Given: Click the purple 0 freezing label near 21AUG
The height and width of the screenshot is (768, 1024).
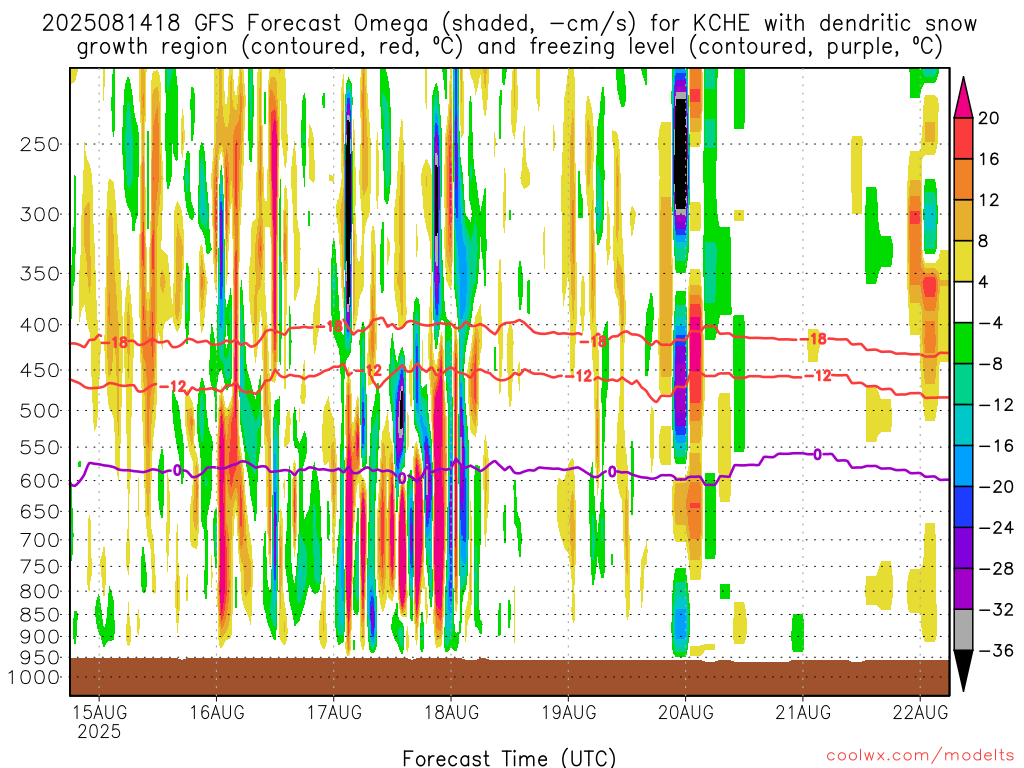Looking at the screenshot, I should tap(817, 454).
